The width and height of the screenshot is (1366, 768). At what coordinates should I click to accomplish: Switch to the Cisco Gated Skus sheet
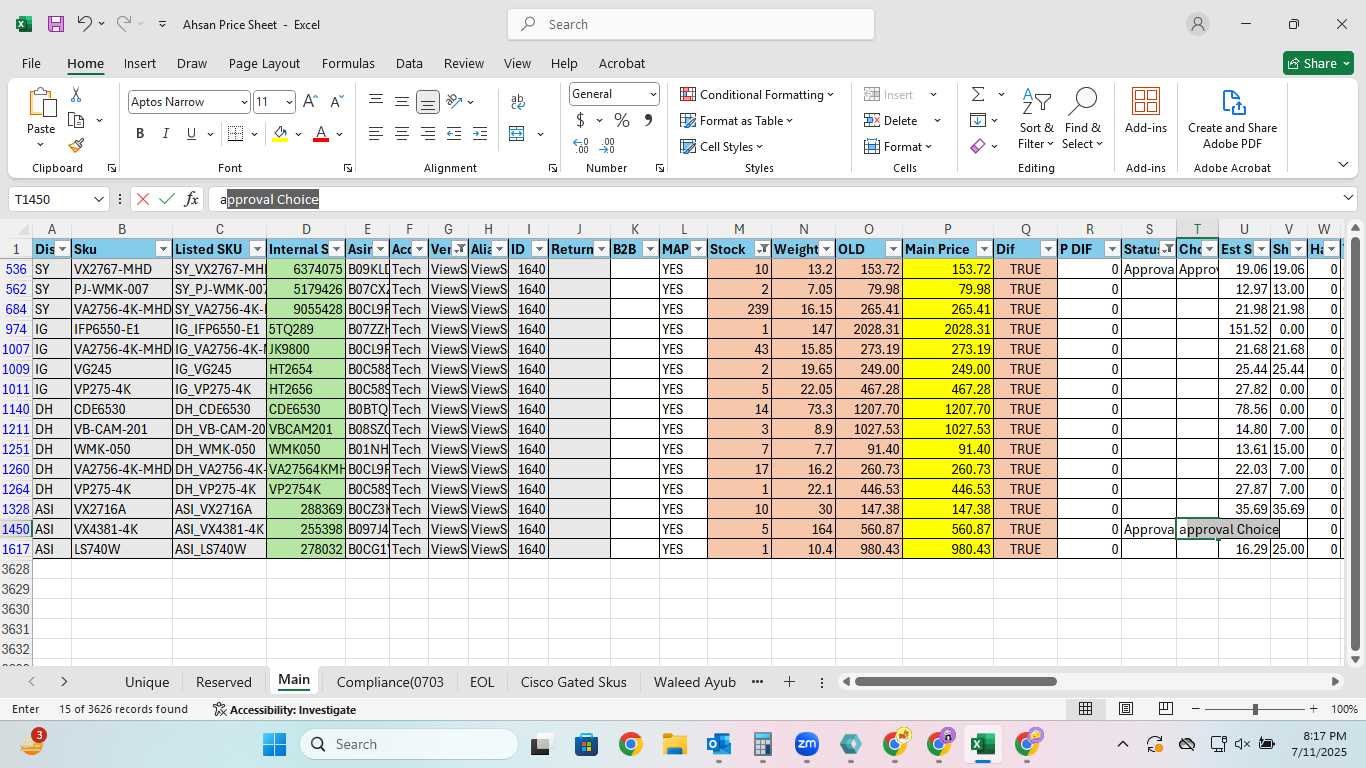573,682
